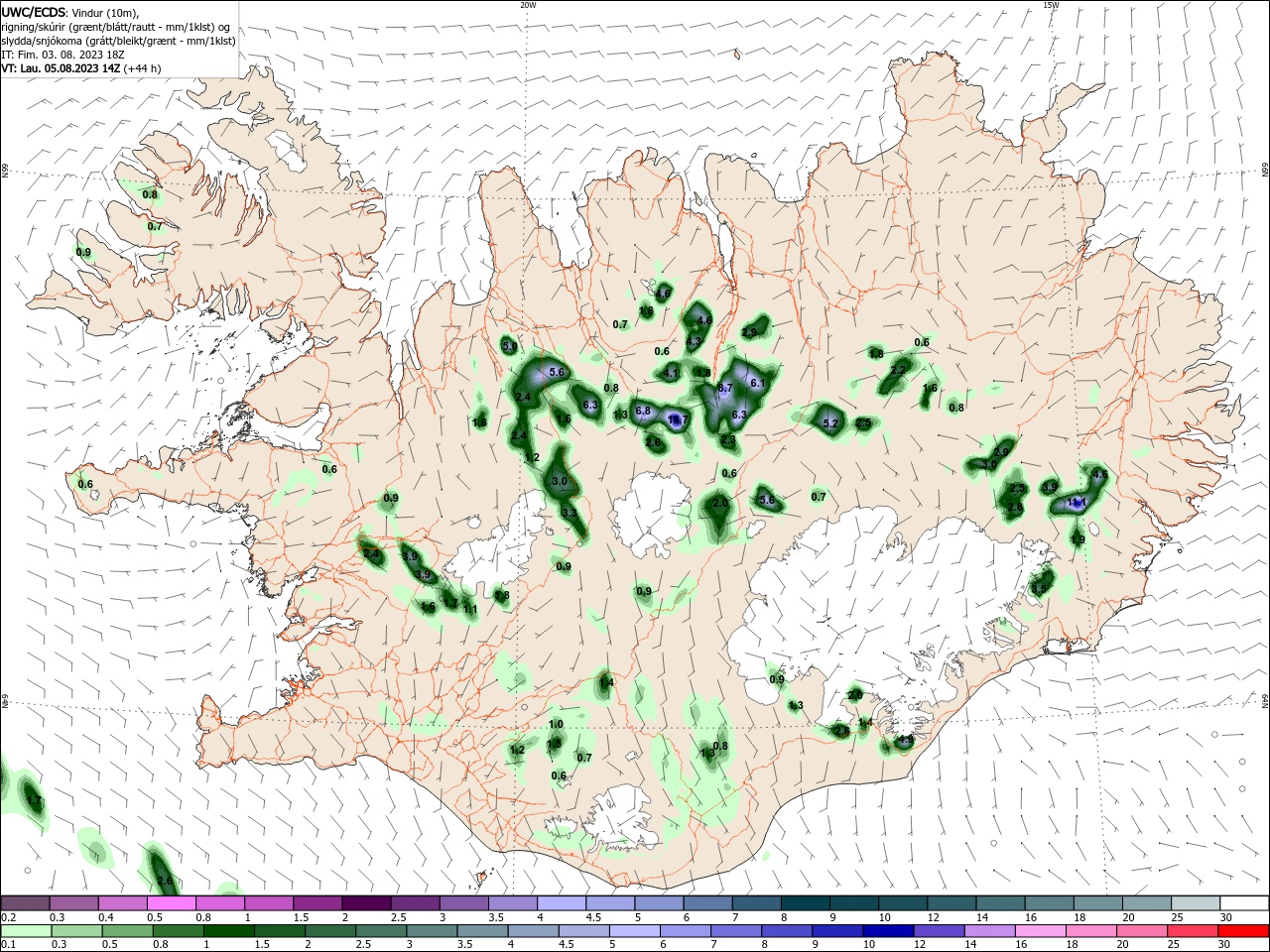Click the 8.7 precipitation value

coord(725,388)
